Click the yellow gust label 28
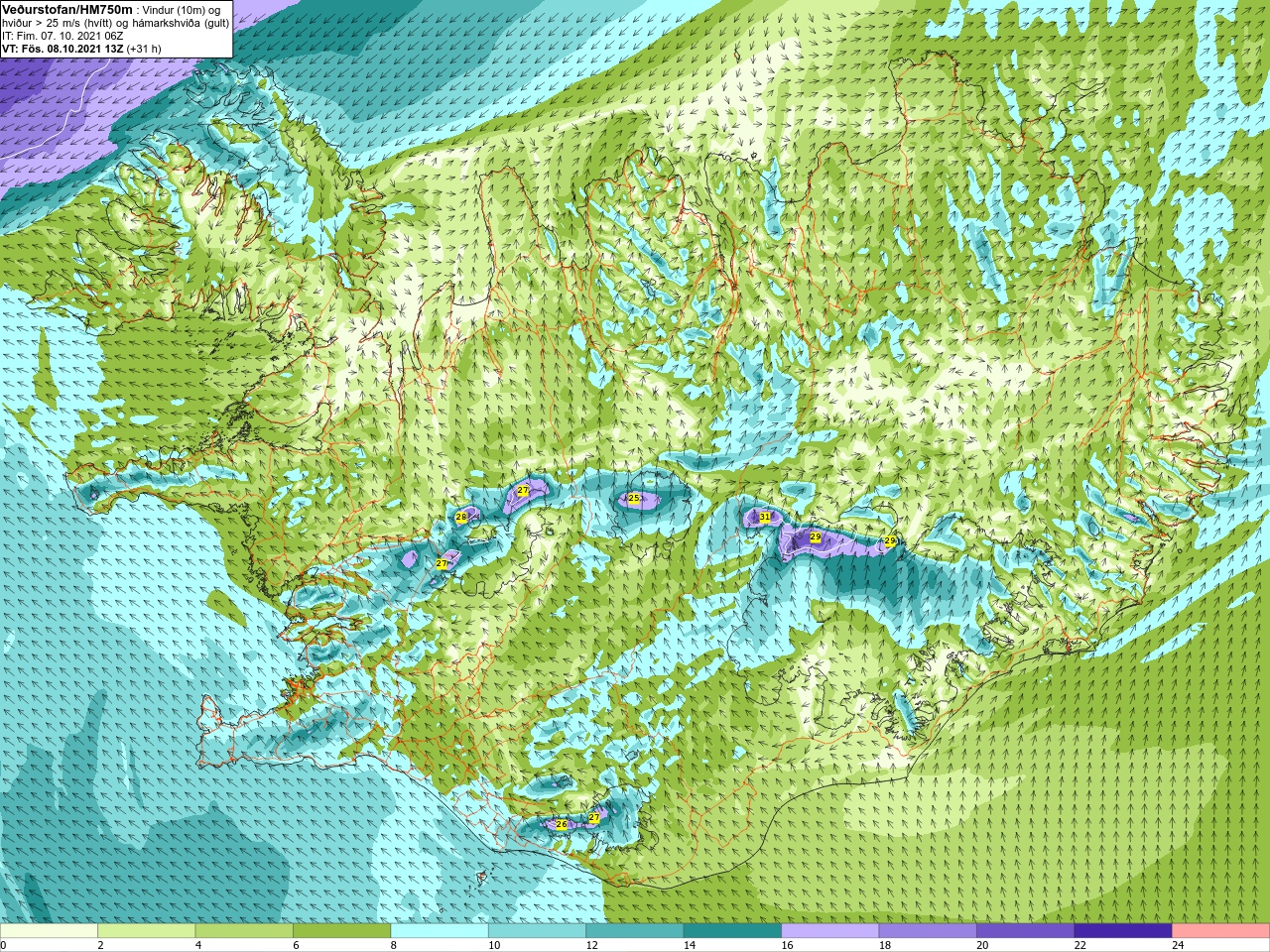 [461, 517]
